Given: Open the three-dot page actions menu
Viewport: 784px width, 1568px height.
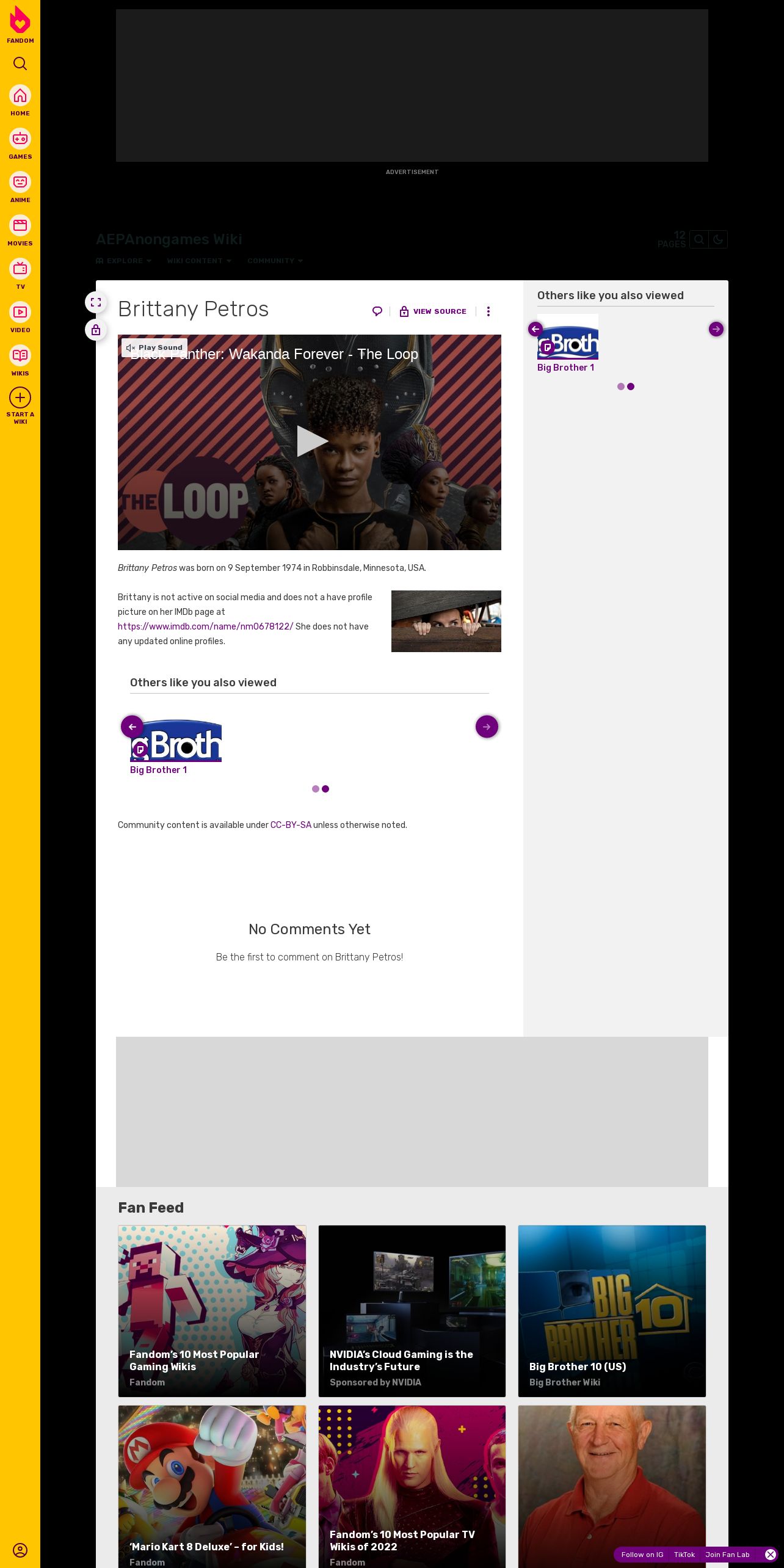Looking at the screenshot, I should click(488, 311).
